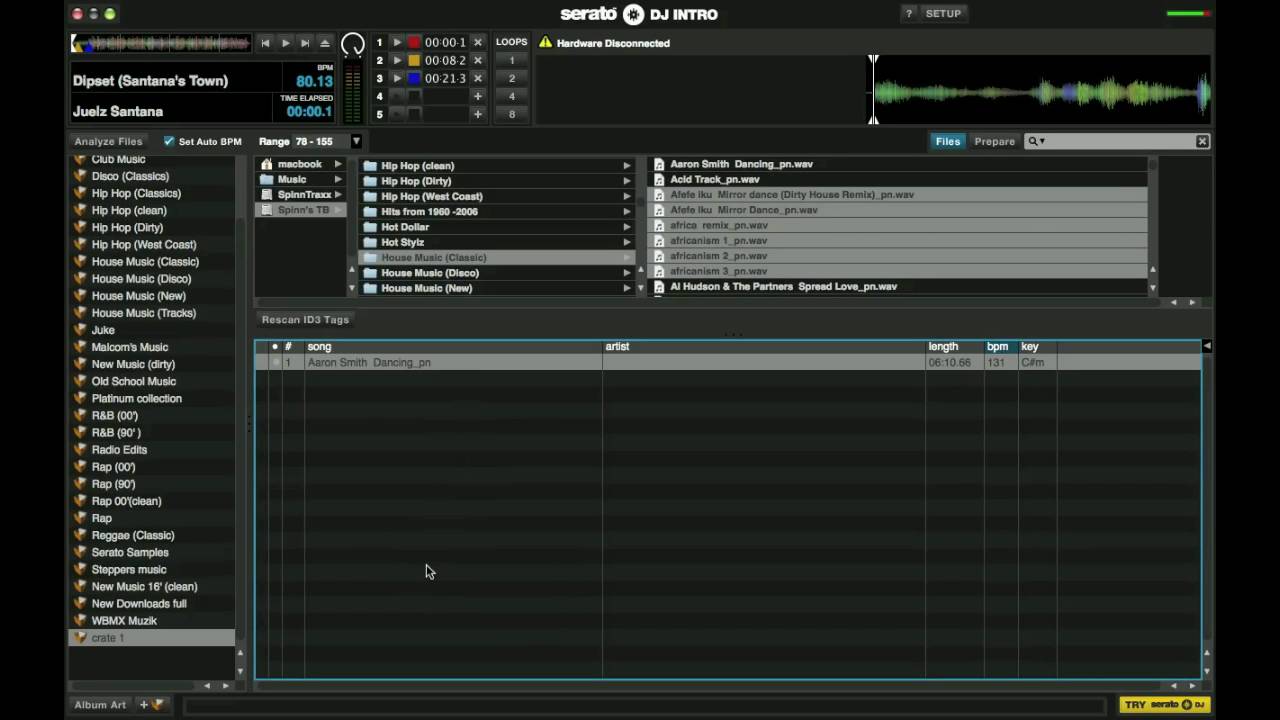Image resolution: width=1280 pixels, height=720 pixels.
Task: Set auto loop length 8
Action: pyautogui.click(x=512, y=114)
